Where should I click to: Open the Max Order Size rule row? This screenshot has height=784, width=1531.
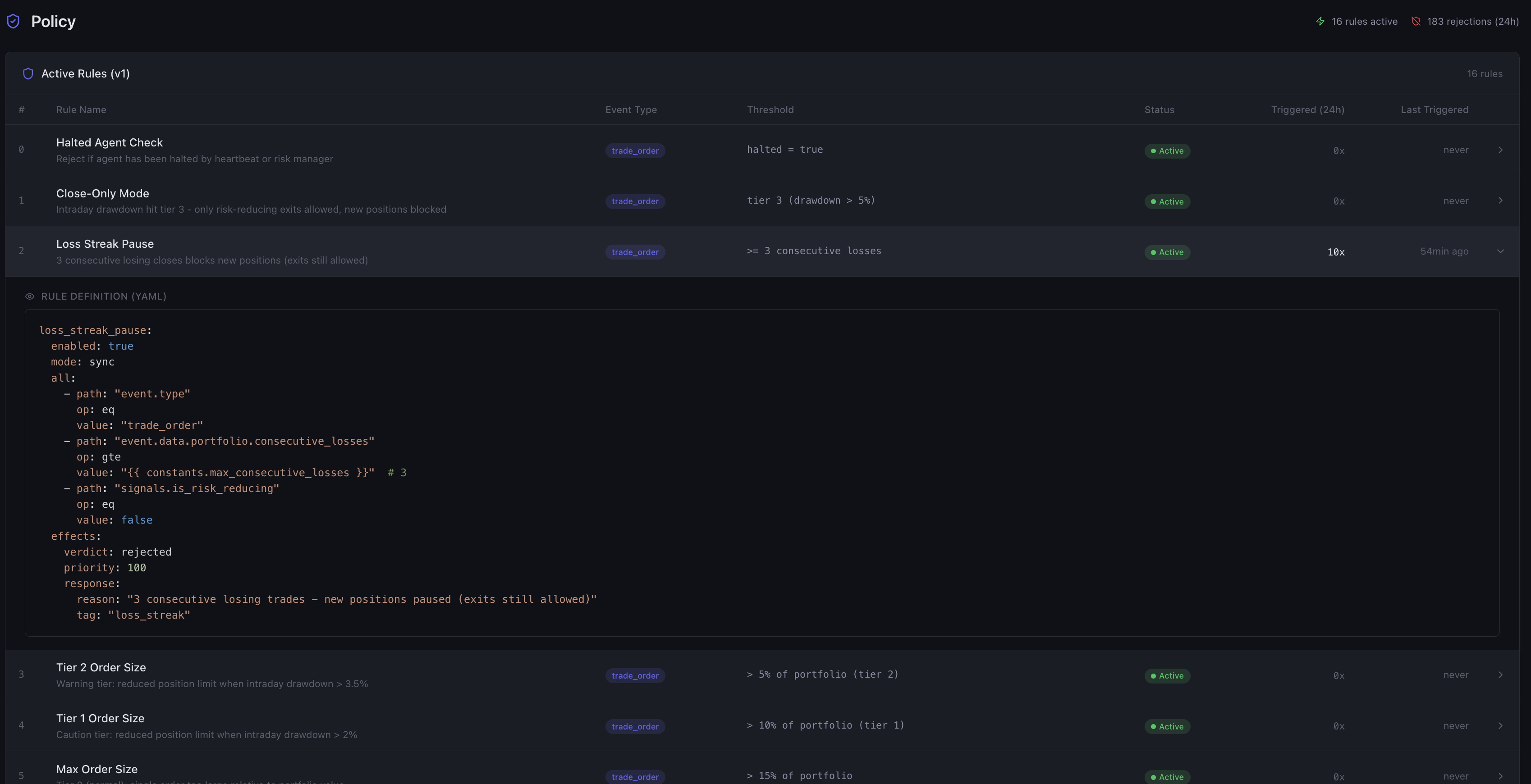(x=97, y=769)
